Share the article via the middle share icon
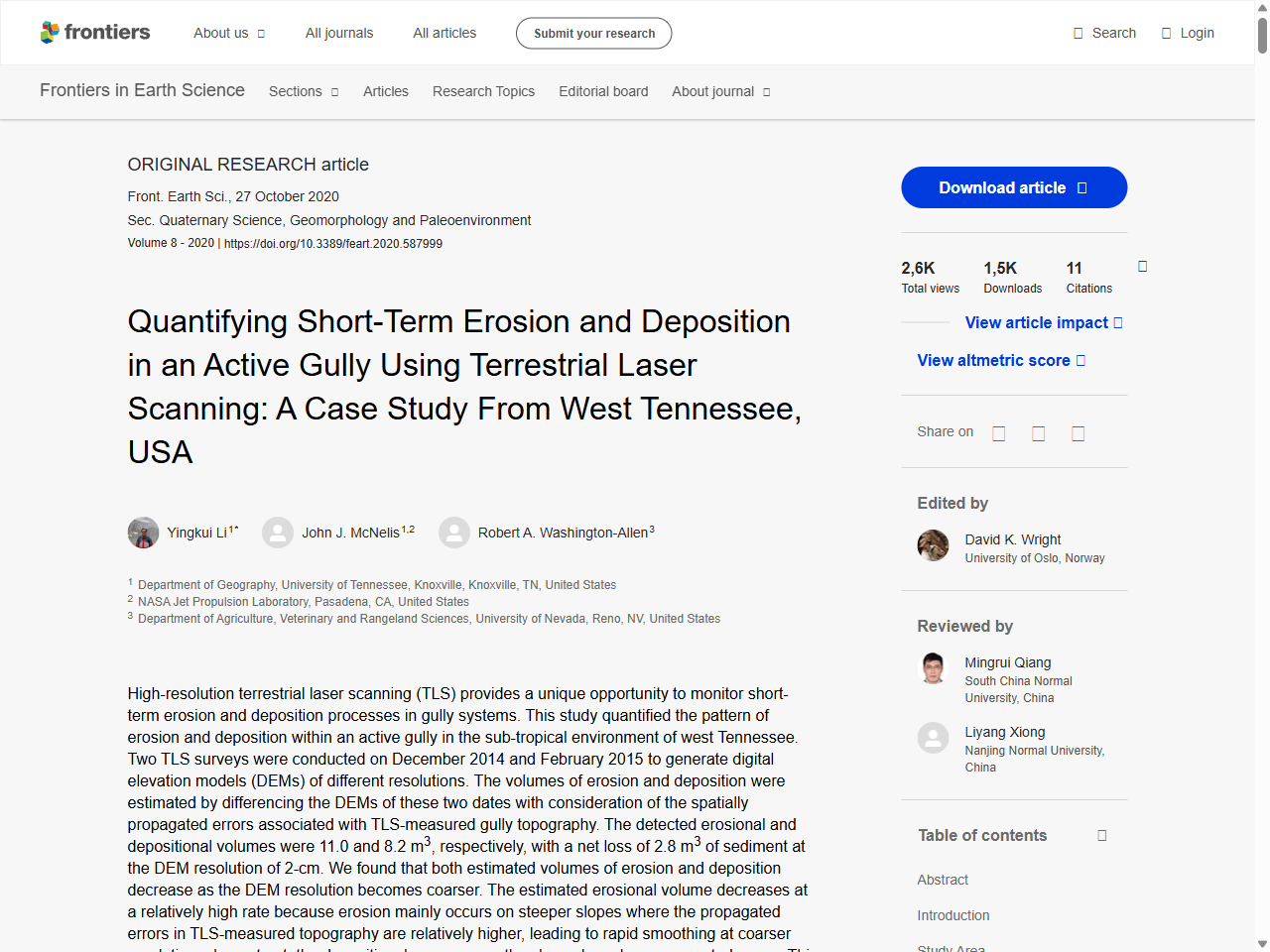This screenshot has height=952, width=1270. pyautogui.click(x=1038, y=433)
